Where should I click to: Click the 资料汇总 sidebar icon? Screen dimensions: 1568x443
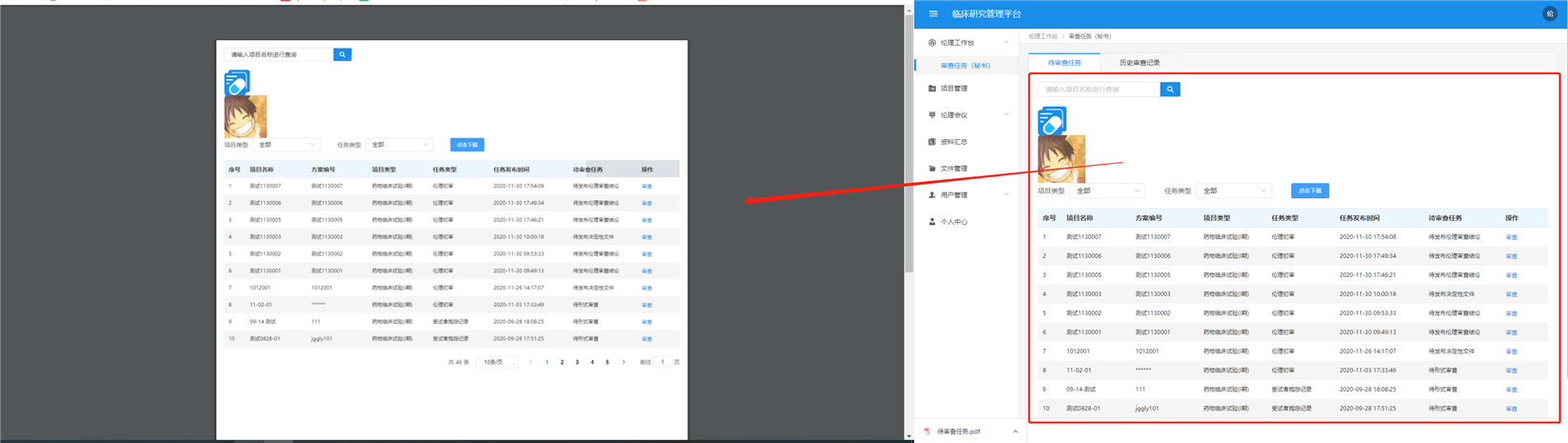click(932, 142)
